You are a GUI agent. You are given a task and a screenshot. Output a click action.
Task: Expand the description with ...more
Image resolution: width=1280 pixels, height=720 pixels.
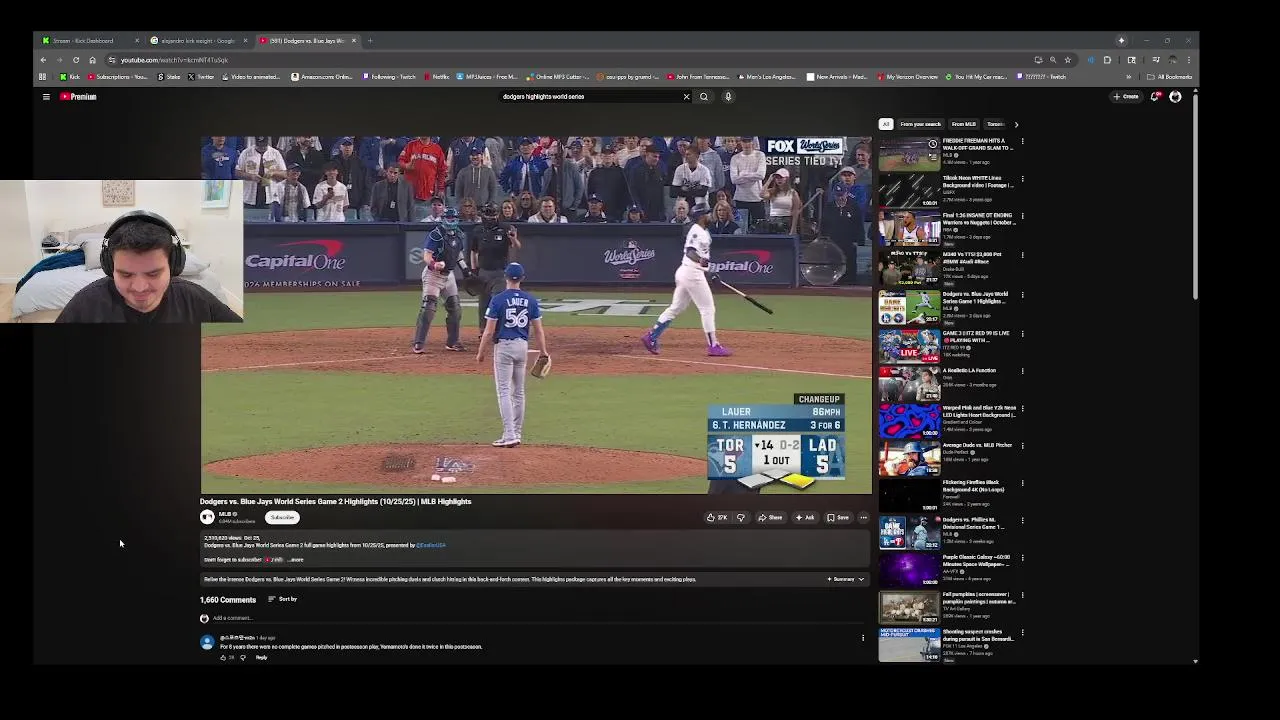pyautogui.click(x=294, y=560)
